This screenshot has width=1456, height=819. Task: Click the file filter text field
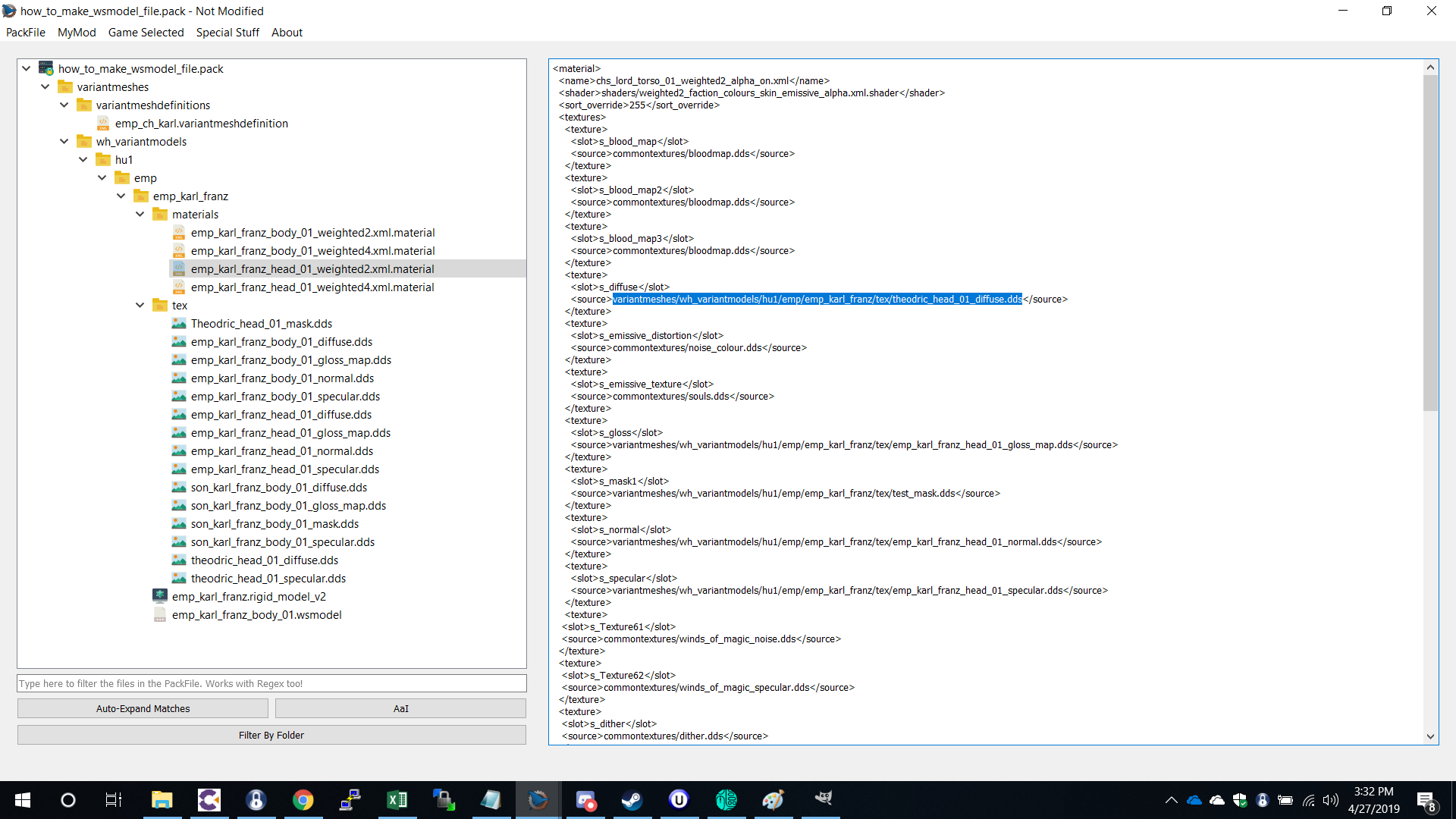[271, 683]
